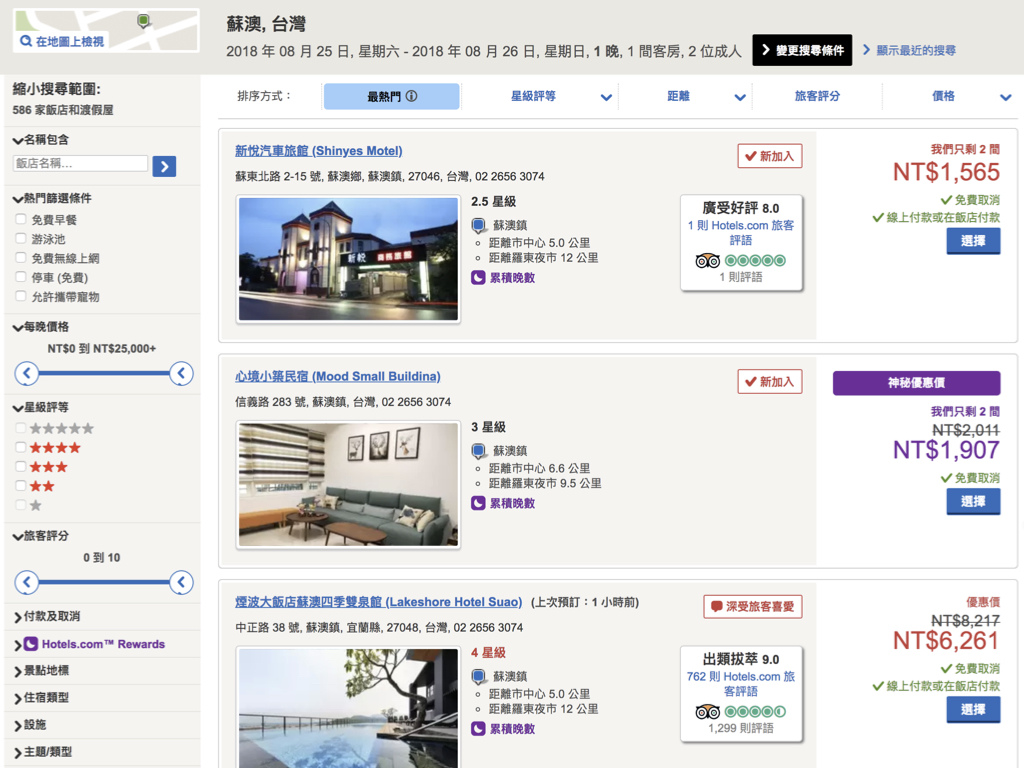
Task: Expand the 設施 filter section
Action: (30, 725)
